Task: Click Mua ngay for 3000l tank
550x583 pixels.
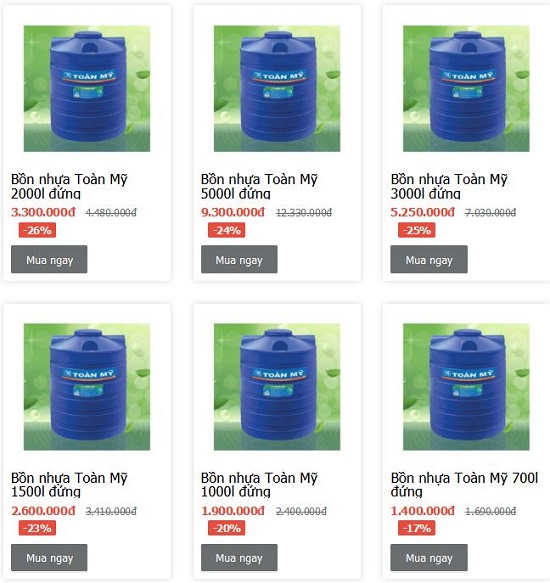Action: [x=429, y=259]
